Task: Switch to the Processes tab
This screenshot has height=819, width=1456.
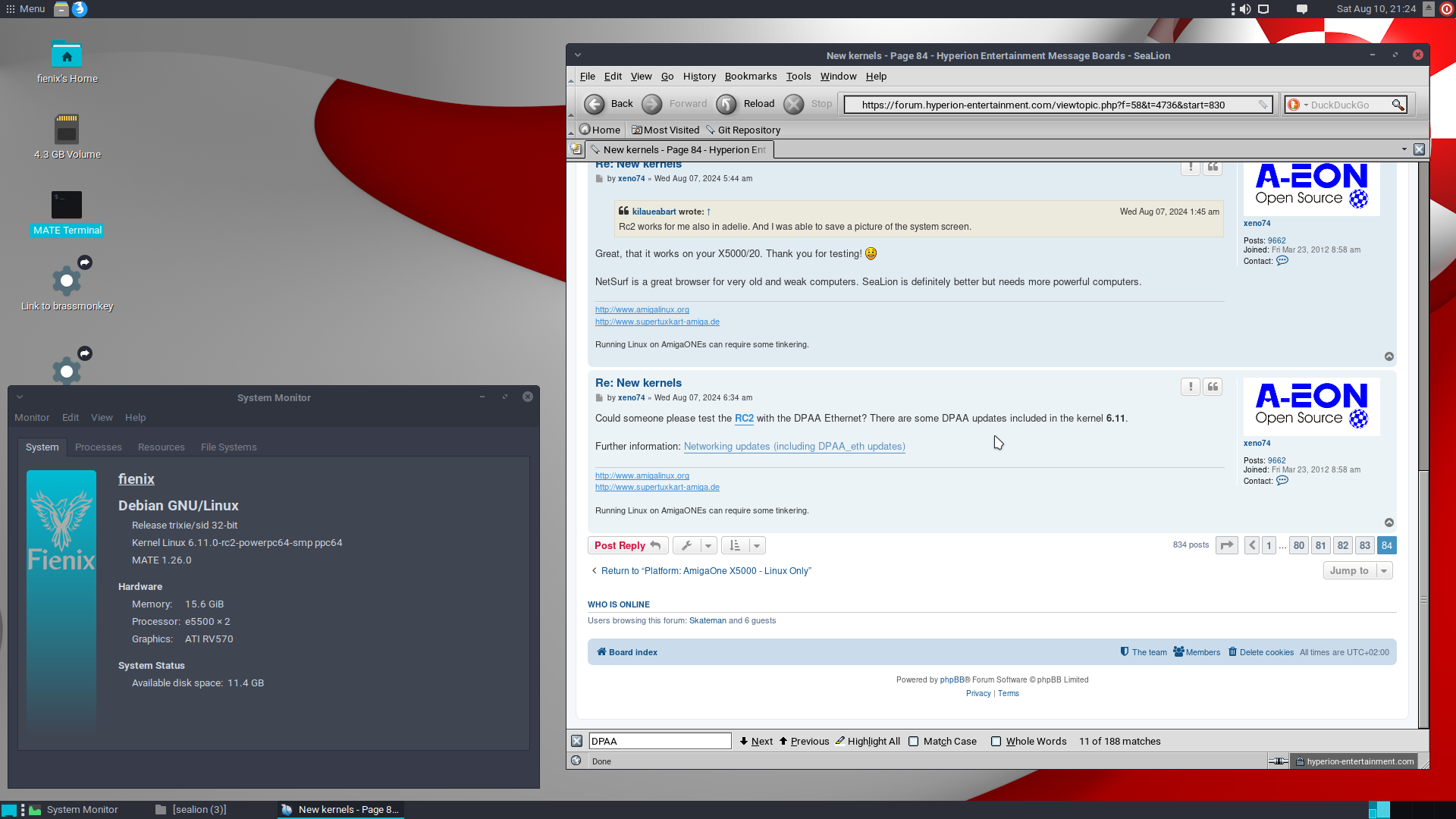Action: point(98,447)
